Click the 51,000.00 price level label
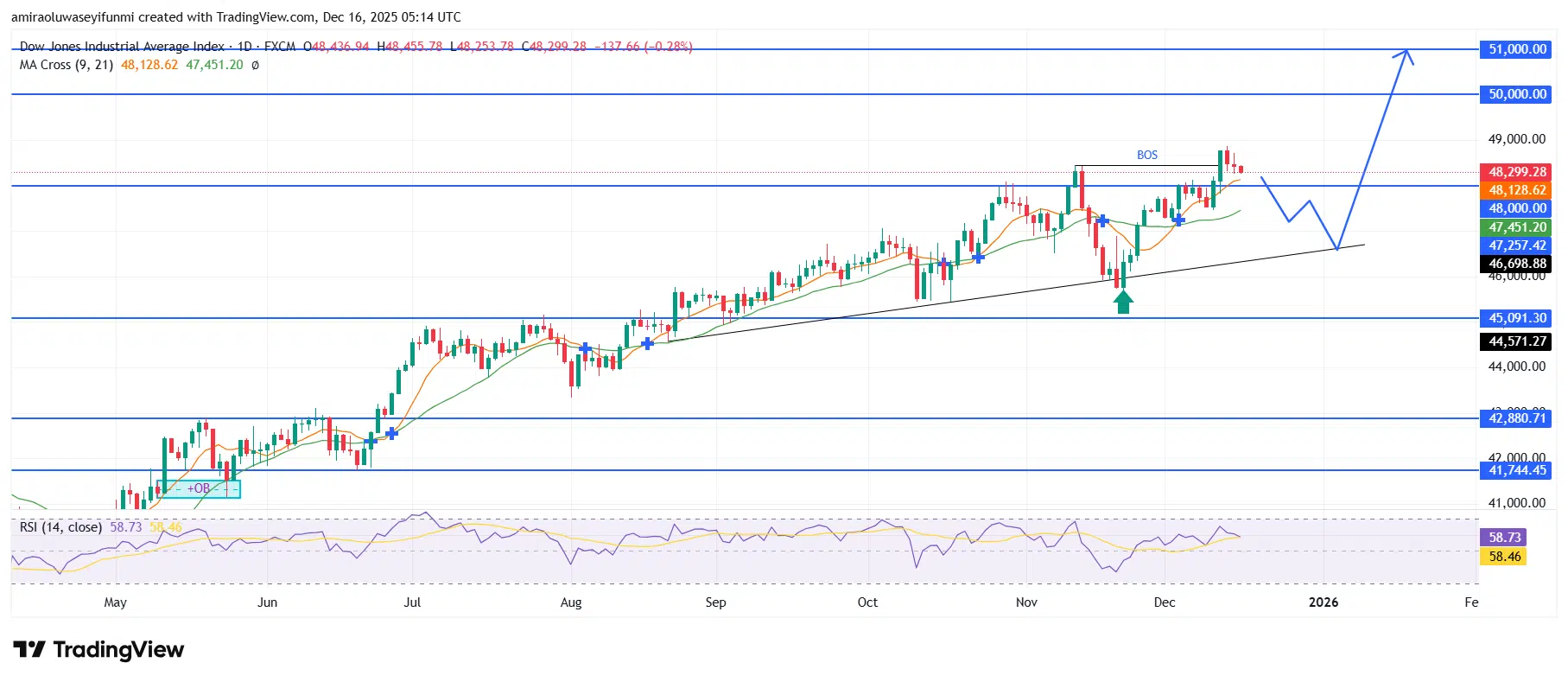This screenshot has height=682, width=1568. [1517, 49]
